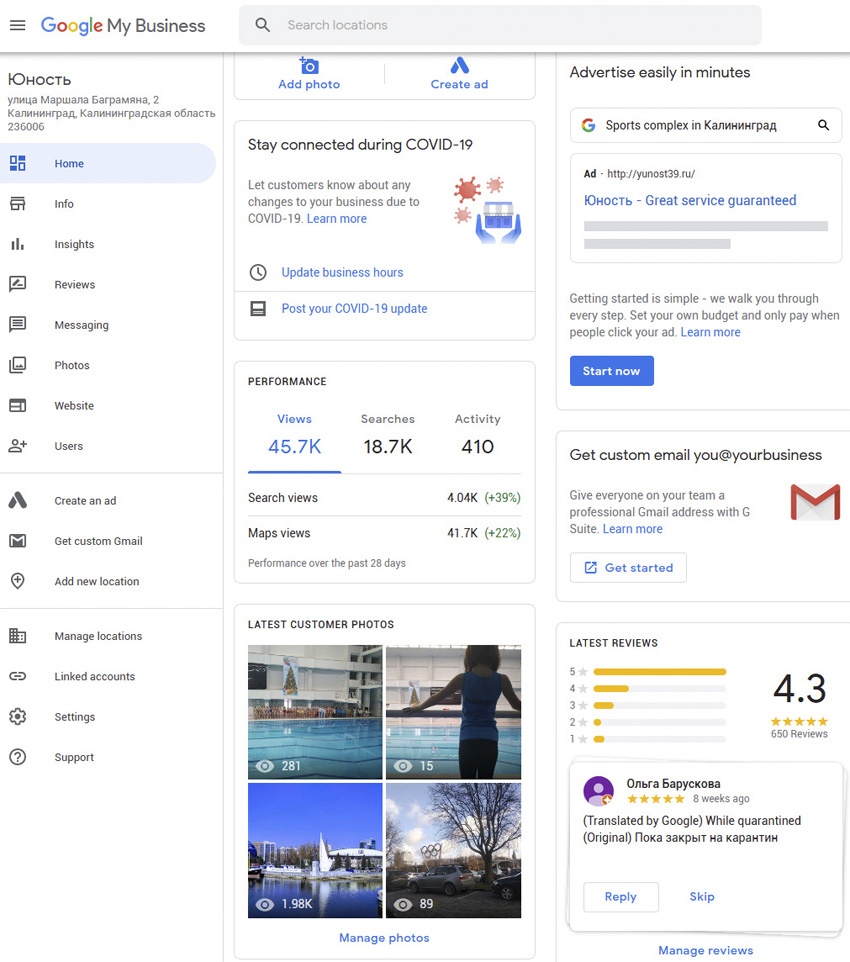The width and height of the screenshot is (850, 962).
Task: Open the pool photo with 281 views
Action: coord(315,712)
